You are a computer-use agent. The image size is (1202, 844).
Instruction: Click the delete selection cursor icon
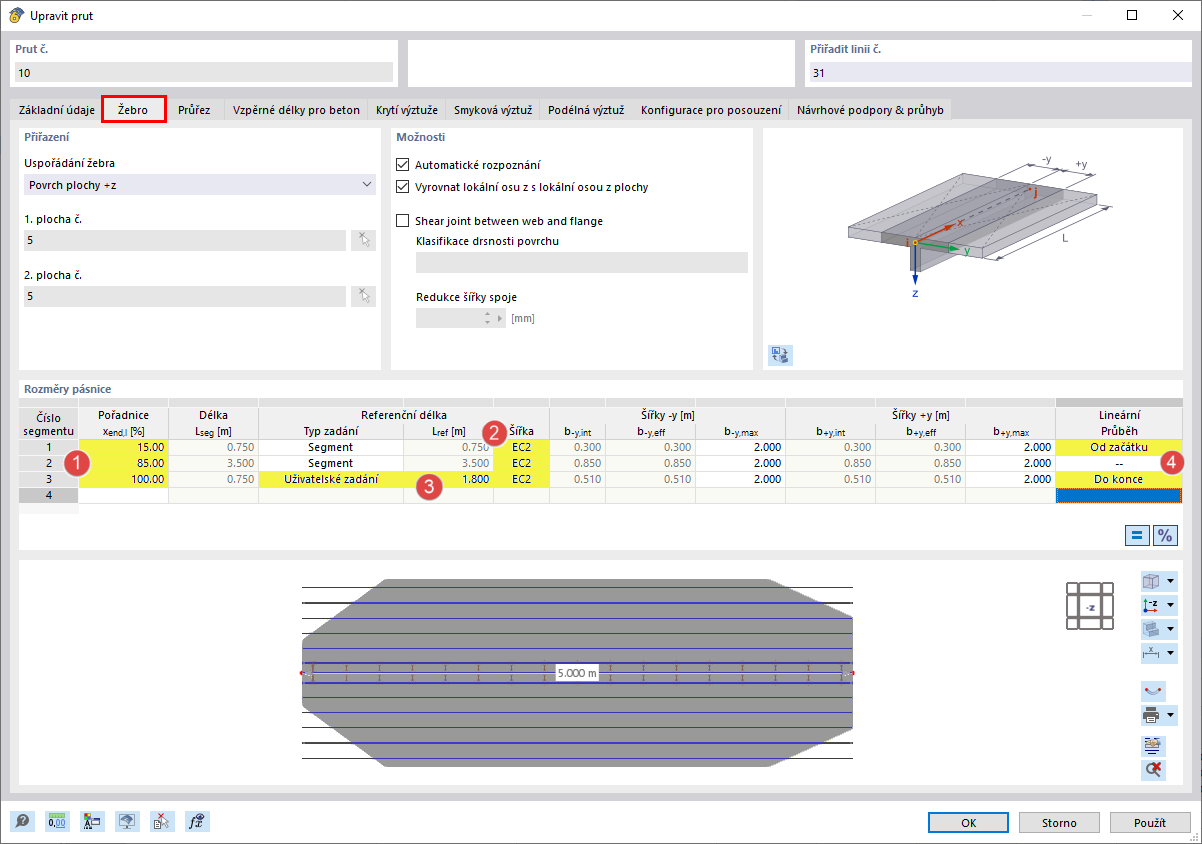(162, 822)
